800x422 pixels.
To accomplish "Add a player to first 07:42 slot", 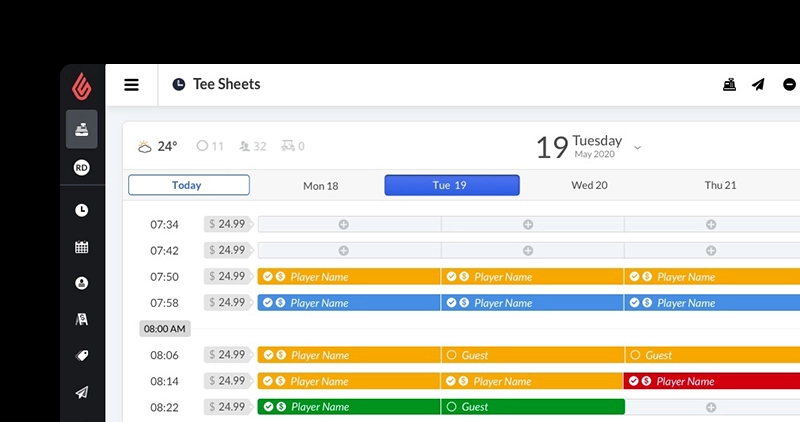I will (344, 251).
